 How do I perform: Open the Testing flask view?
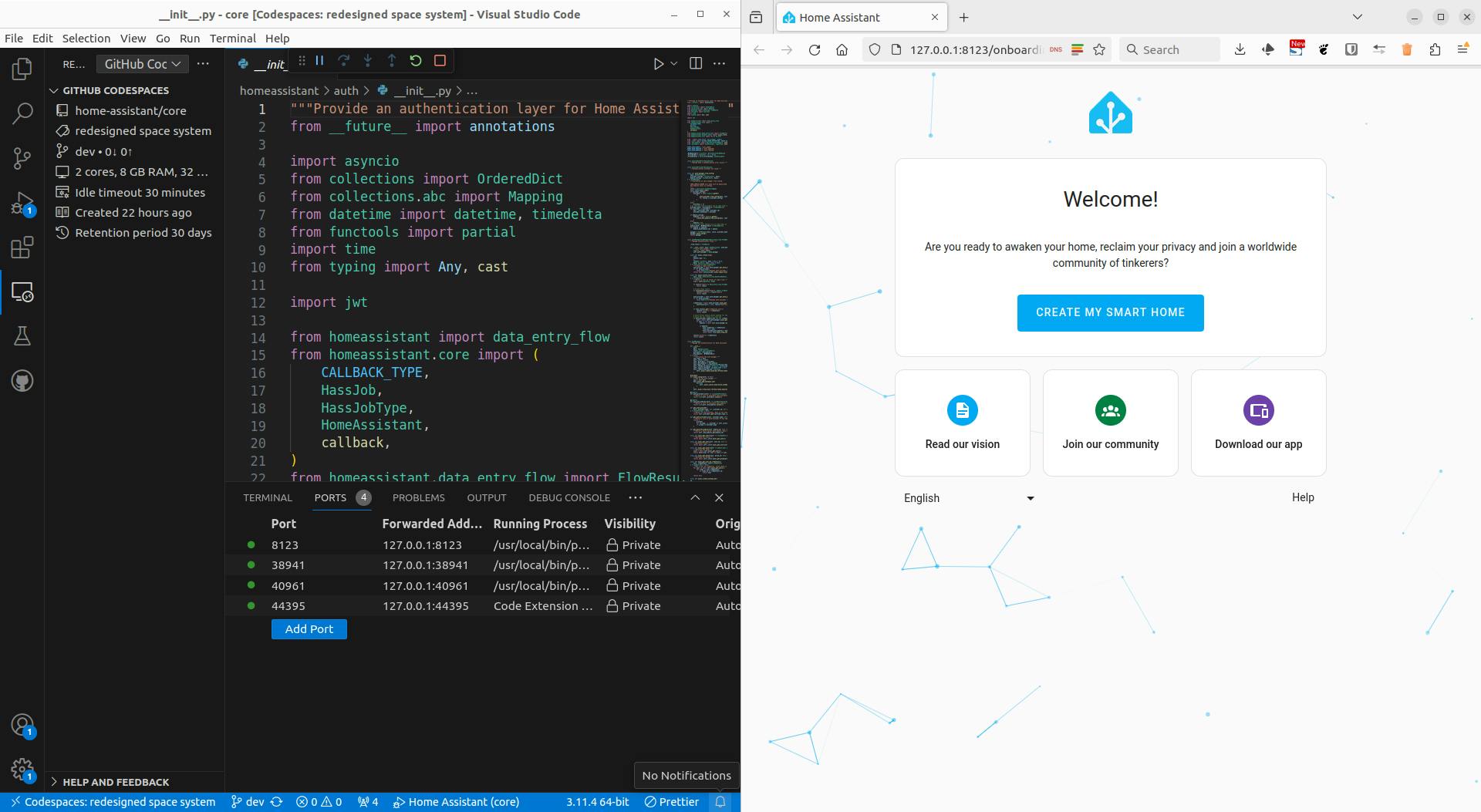coord(22,336)
